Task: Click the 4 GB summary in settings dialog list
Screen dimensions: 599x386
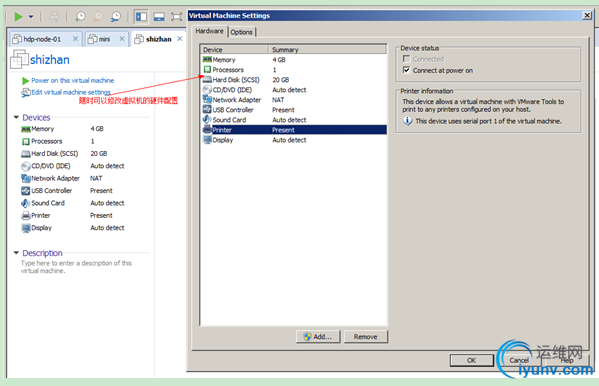Action: point(279,60)
